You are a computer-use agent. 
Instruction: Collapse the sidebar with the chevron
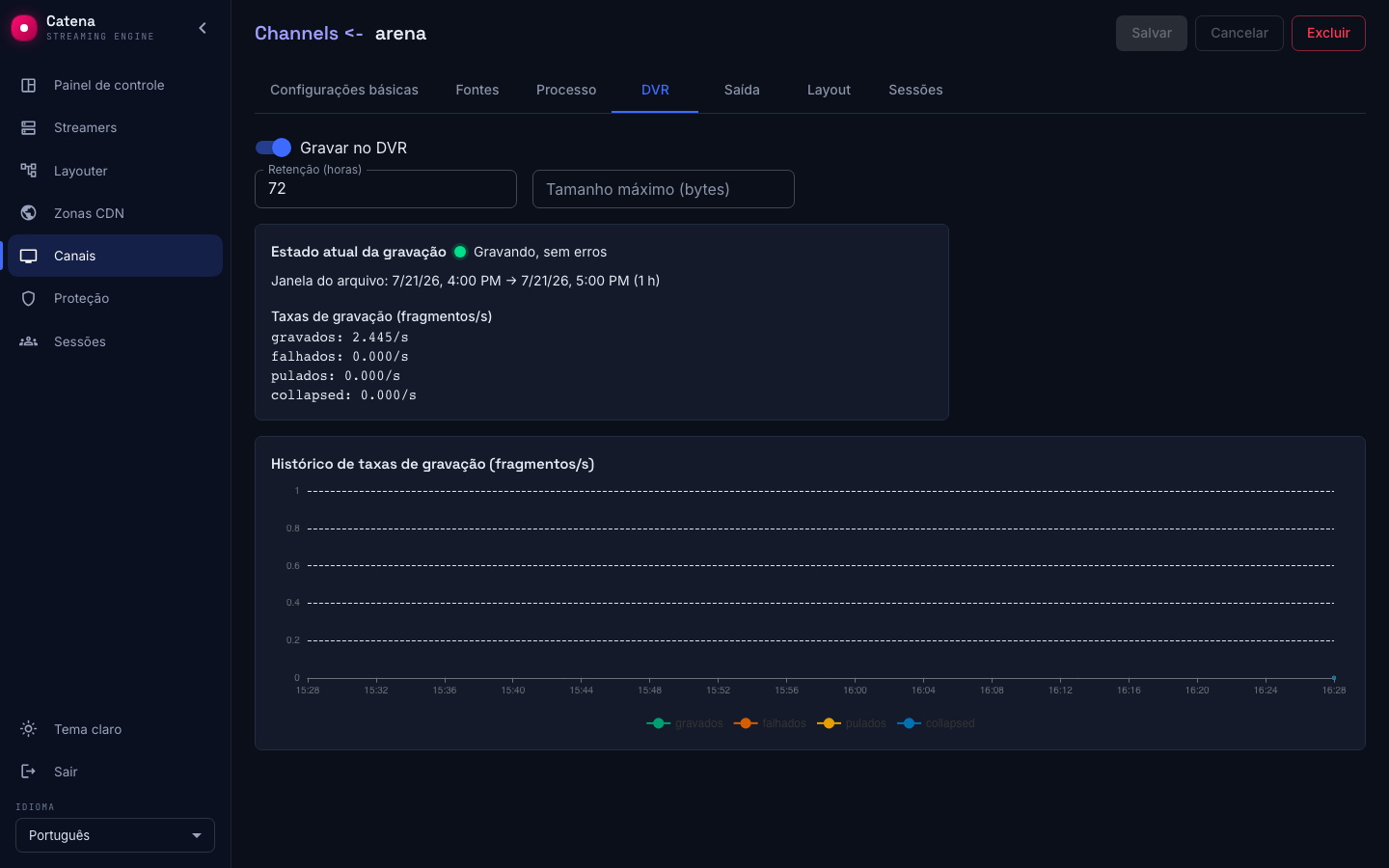point(203,28)
